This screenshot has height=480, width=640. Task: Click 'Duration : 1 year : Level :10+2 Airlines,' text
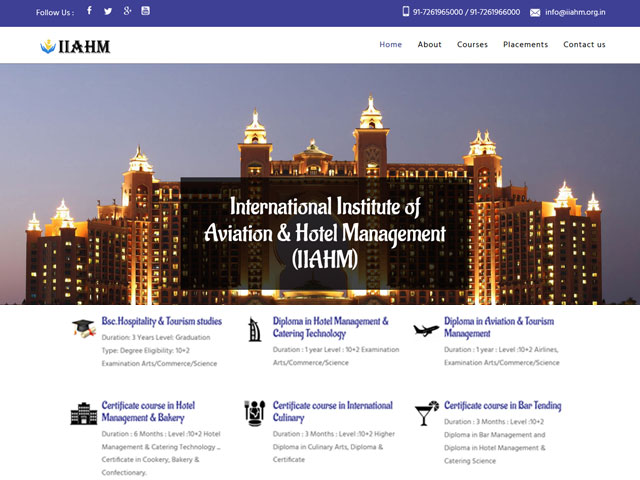[501, 350]
